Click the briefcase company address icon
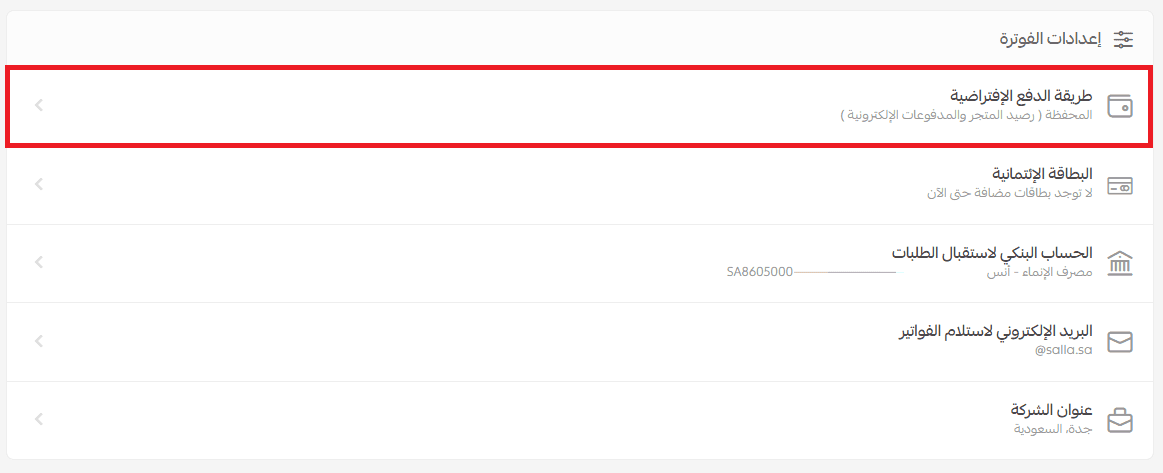 coord(1120,420)
